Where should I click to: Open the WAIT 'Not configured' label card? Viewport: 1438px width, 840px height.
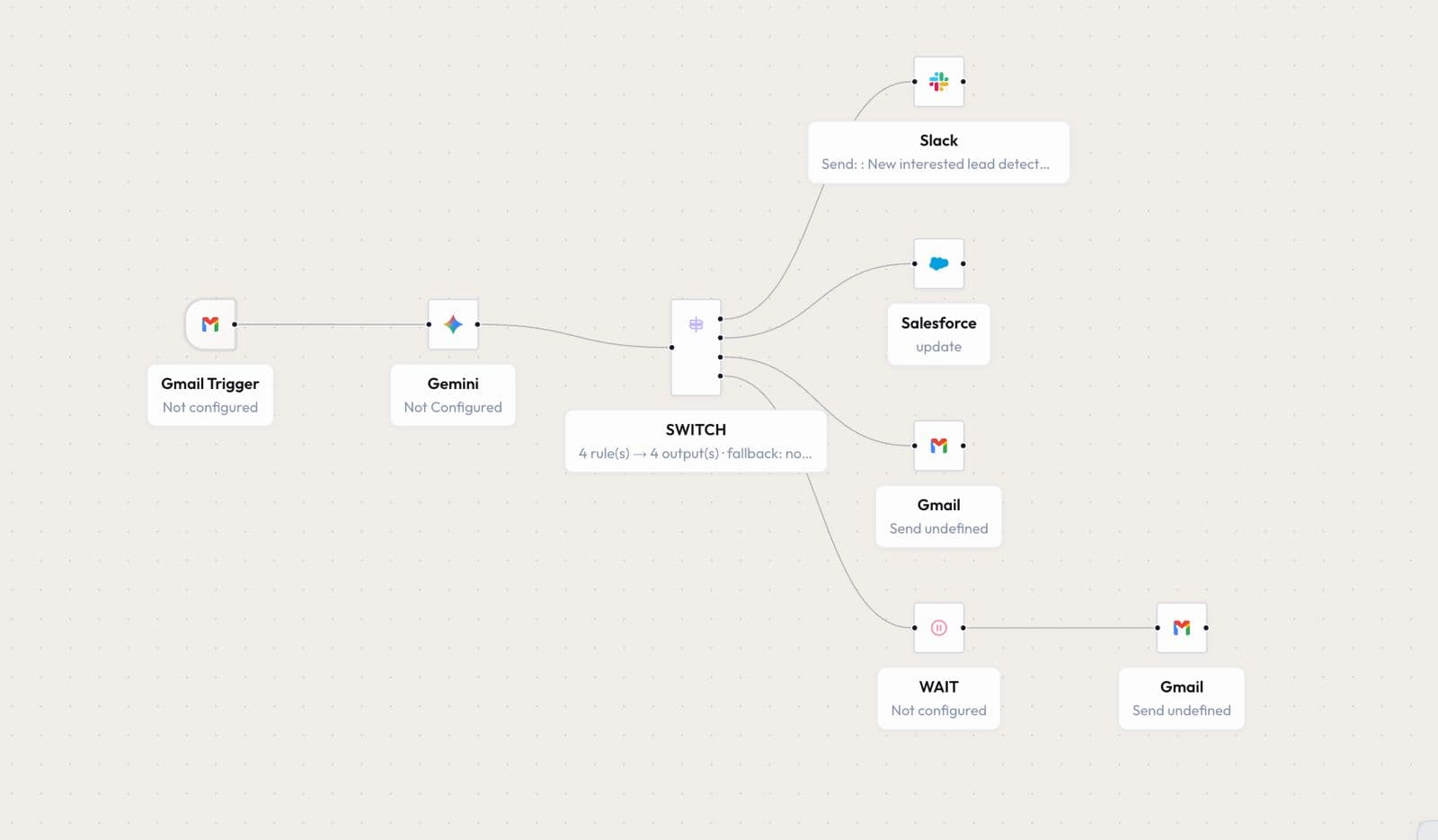pyautogui.click(x=938, y=698)
